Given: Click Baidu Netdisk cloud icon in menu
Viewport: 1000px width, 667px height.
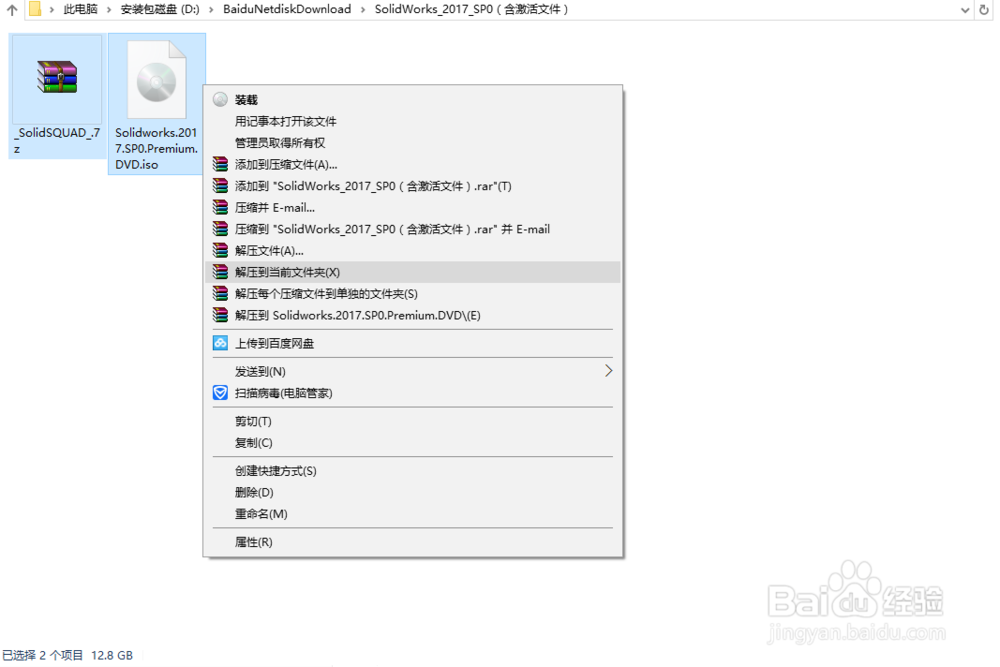Looking at the screenshot, I should coord(220,343).
